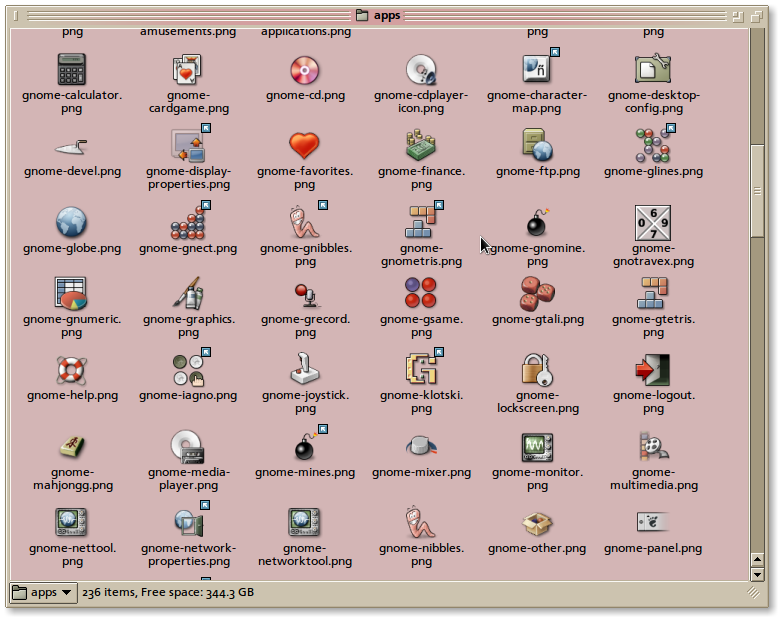Click the 'gnome-globe.png' file name text
This screenshot has height=617, width=778.
coord(72,248)
